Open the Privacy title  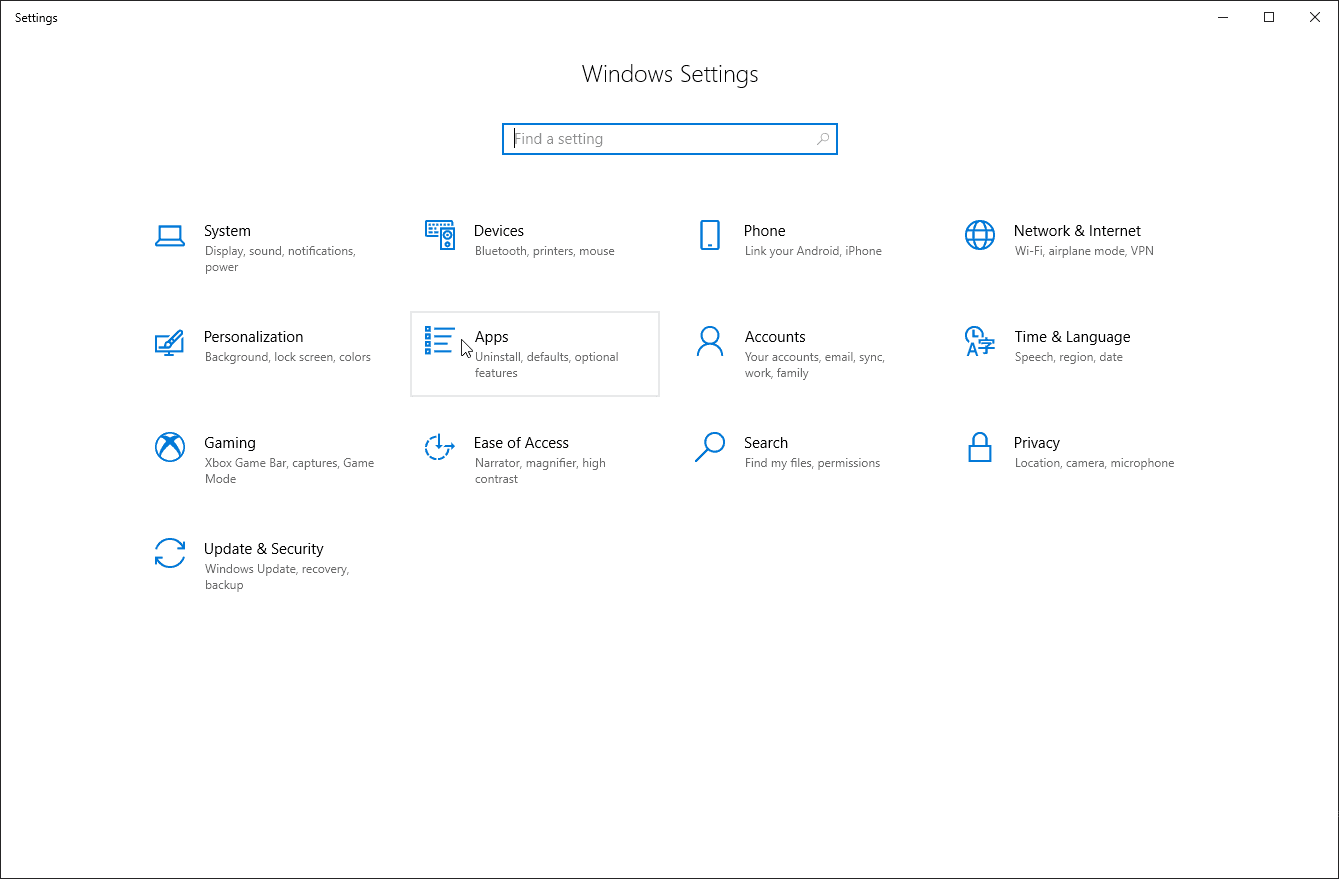(1037, 443)
